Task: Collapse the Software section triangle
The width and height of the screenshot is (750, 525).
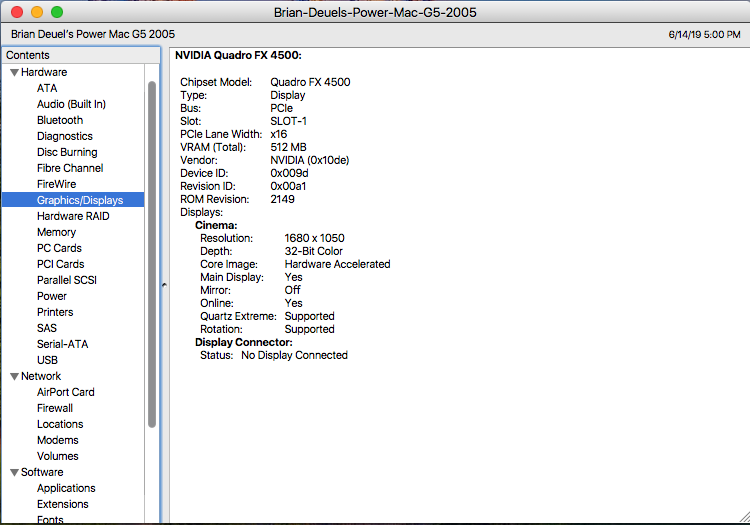Action: click(14, 473)
